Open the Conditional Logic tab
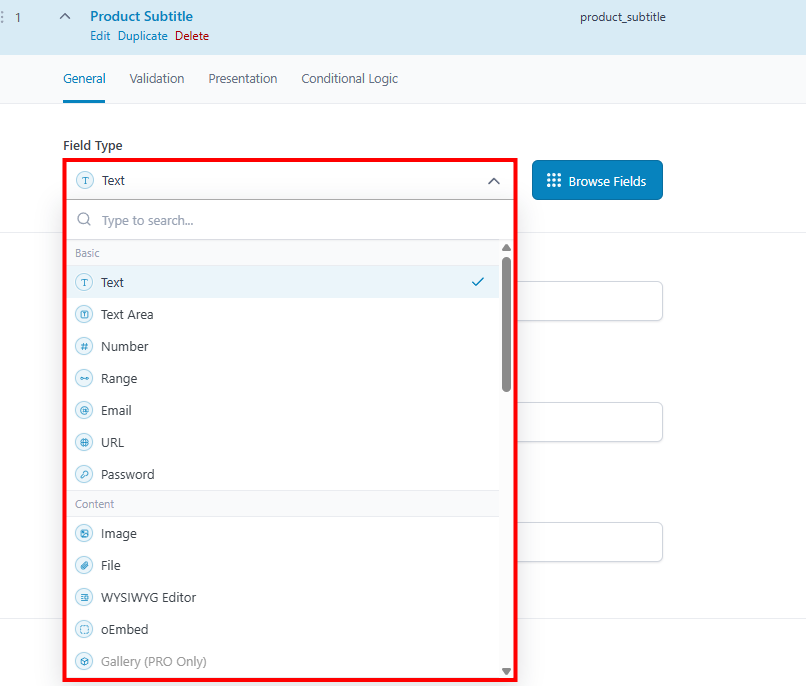This screenshot has height=686, width=806. pyautogui.click(x=349, y=78)
